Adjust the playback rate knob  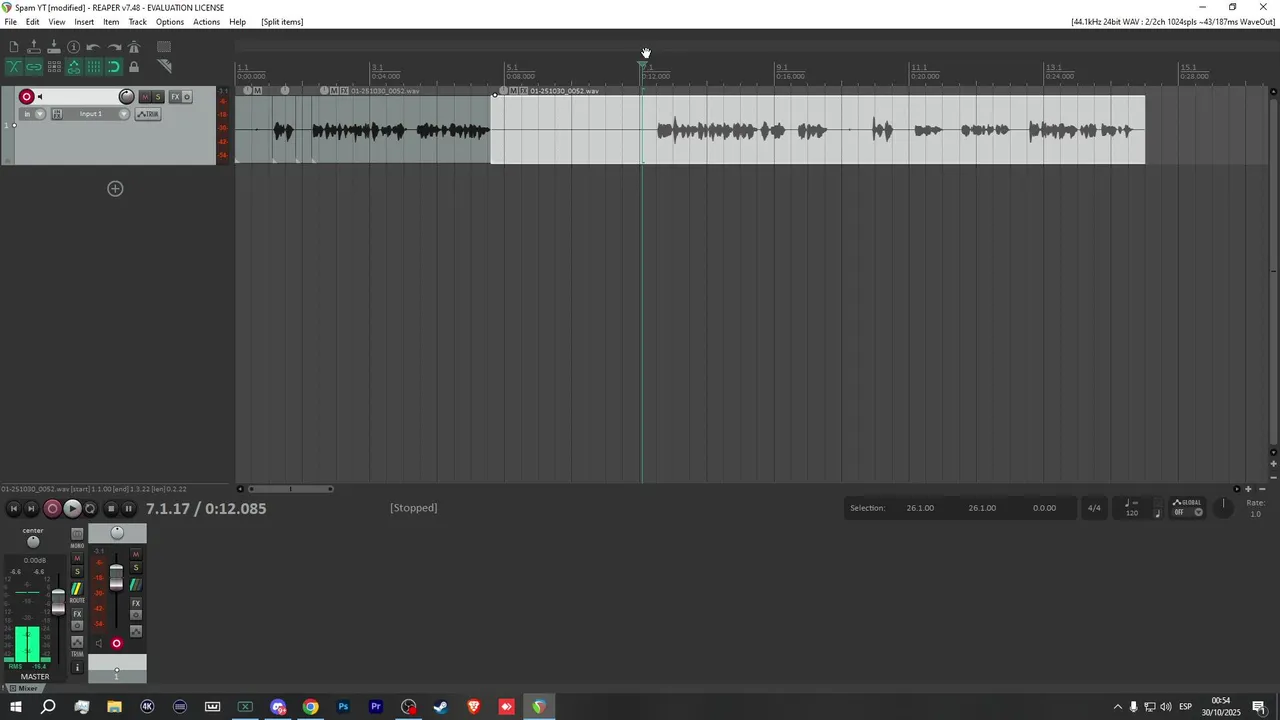1224,507
